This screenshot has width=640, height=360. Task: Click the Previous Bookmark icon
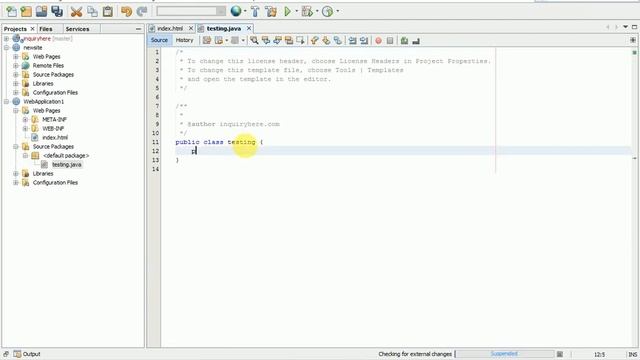[x=314, y=40]
